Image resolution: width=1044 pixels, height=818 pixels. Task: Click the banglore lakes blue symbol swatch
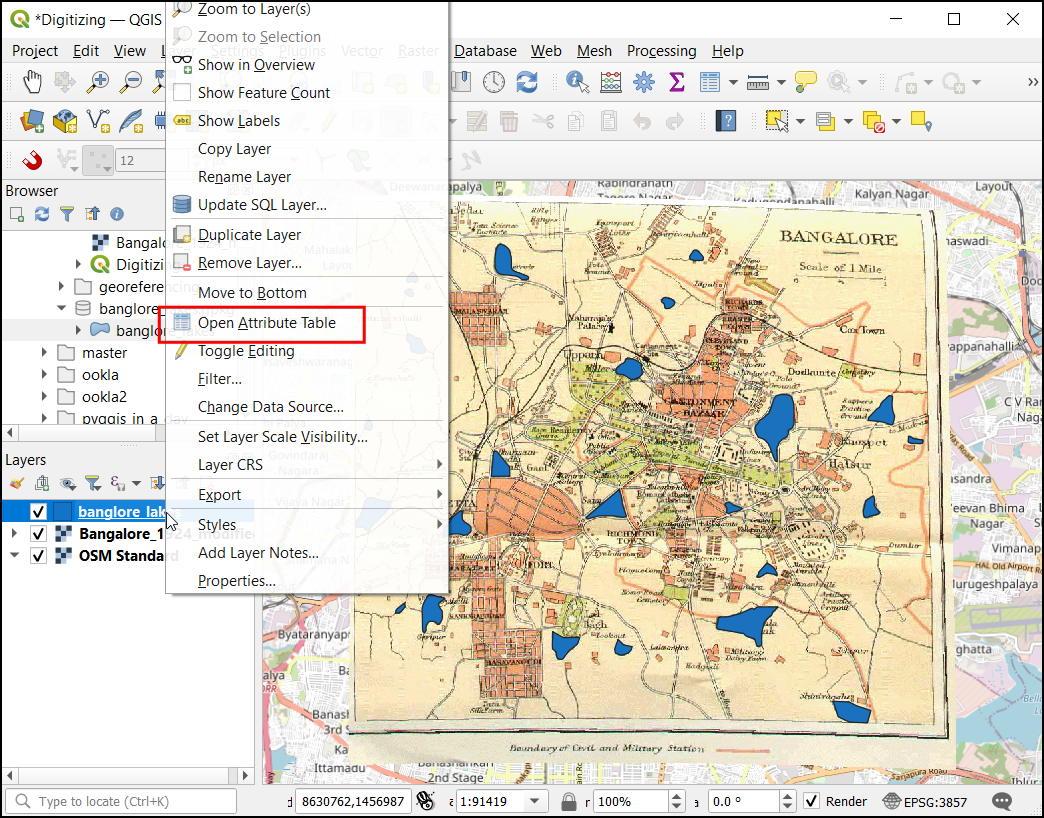(63, 511)
